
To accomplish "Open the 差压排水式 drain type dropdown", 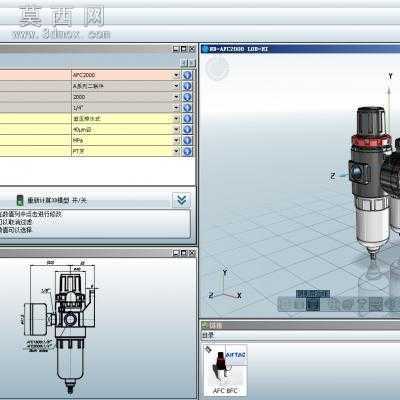I will [176, 119].
